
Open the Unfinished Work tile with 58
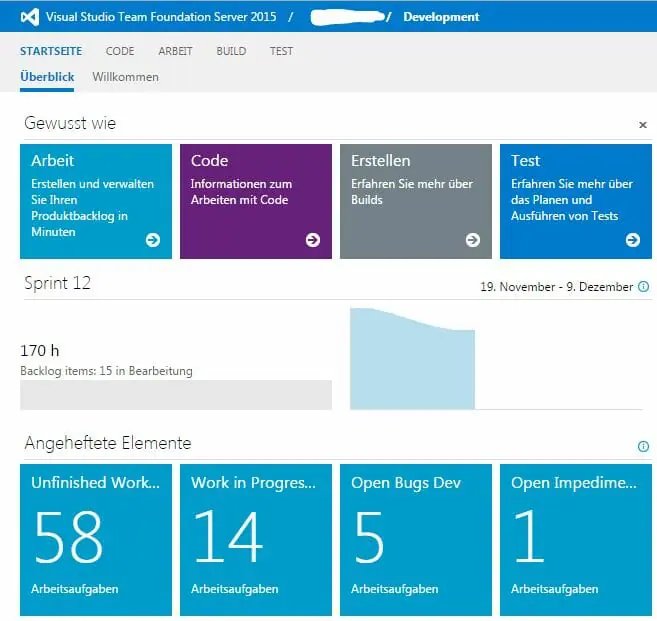[x=96, y=540]
